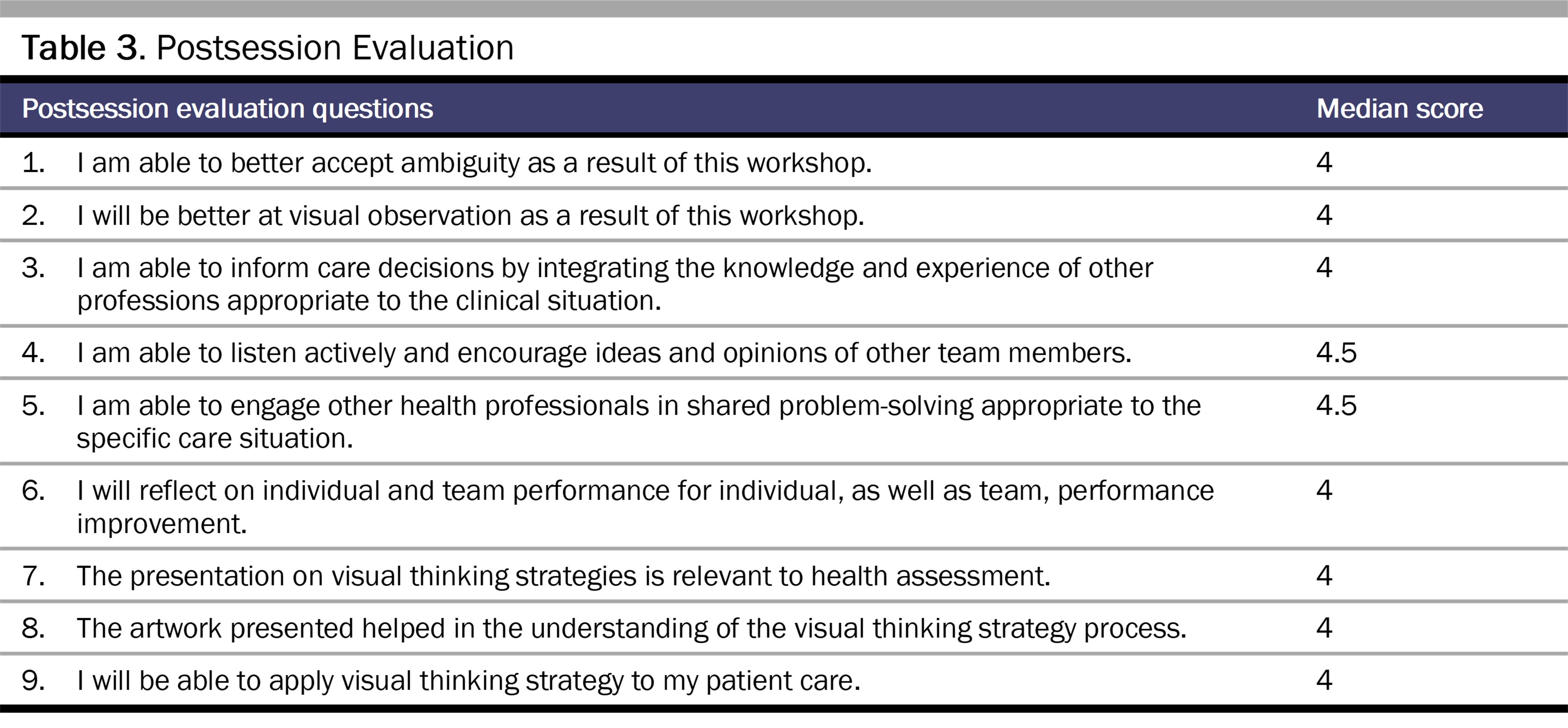The width and height of the screenshot is (1568, 728).
Task: Click question 8 about the artwork presented
Action: coord(631,628)
